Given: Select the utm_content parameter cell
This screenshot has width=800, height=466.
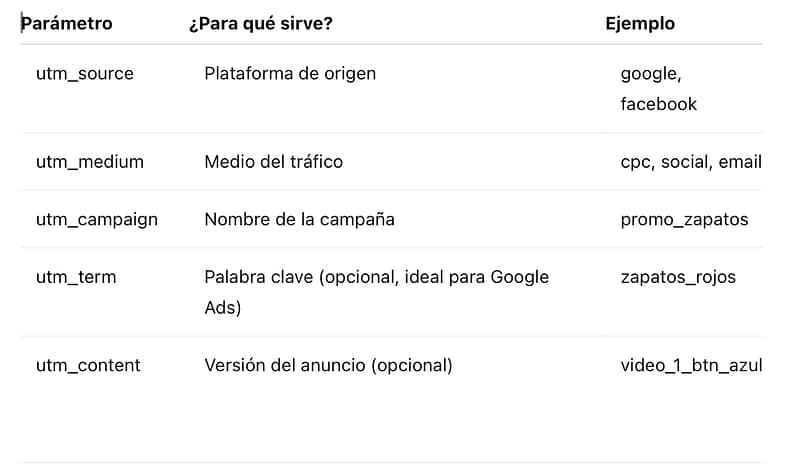Looking at the screenshot, I should point(88,366).
